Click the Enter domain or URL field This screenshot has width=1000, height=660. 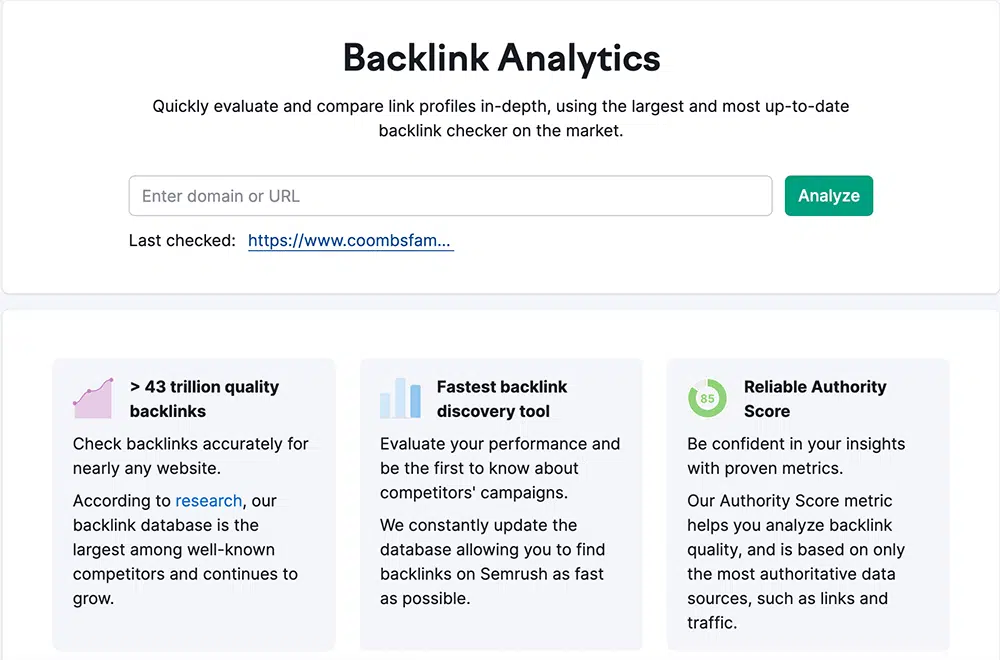[450, 196]
